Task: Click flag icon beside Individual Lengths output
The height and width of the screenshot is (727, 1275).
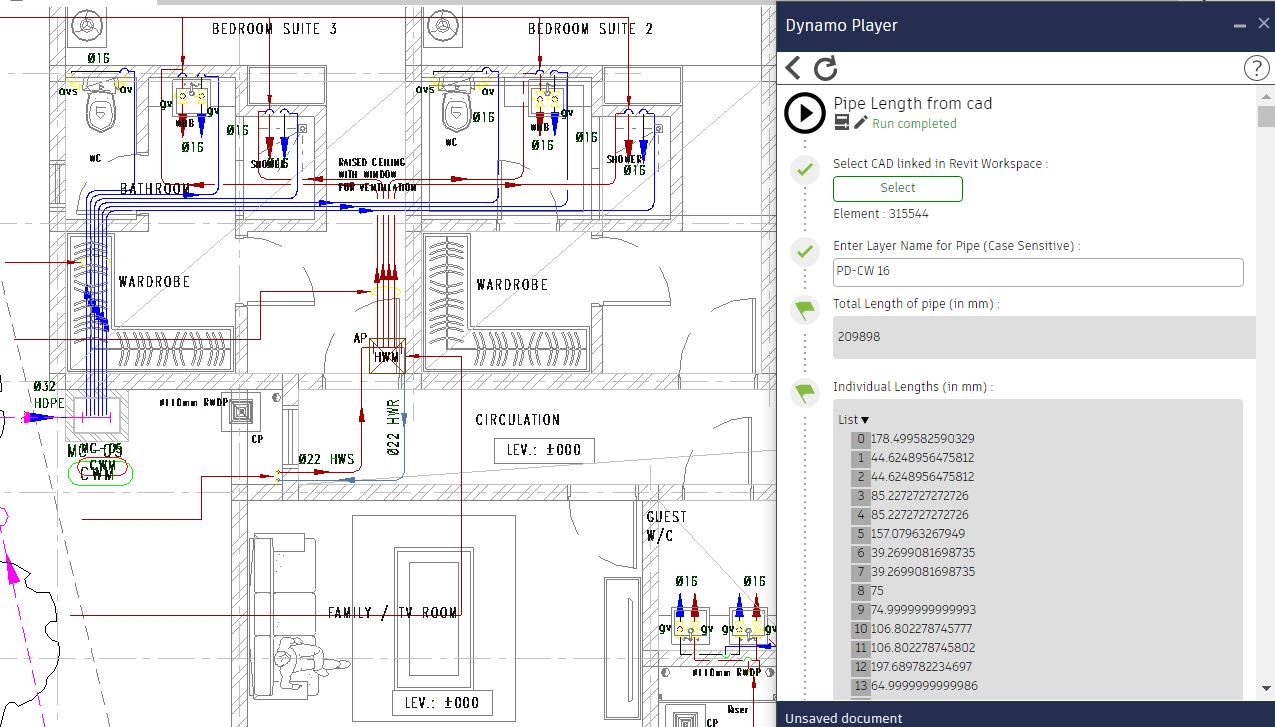Action: 805,392
